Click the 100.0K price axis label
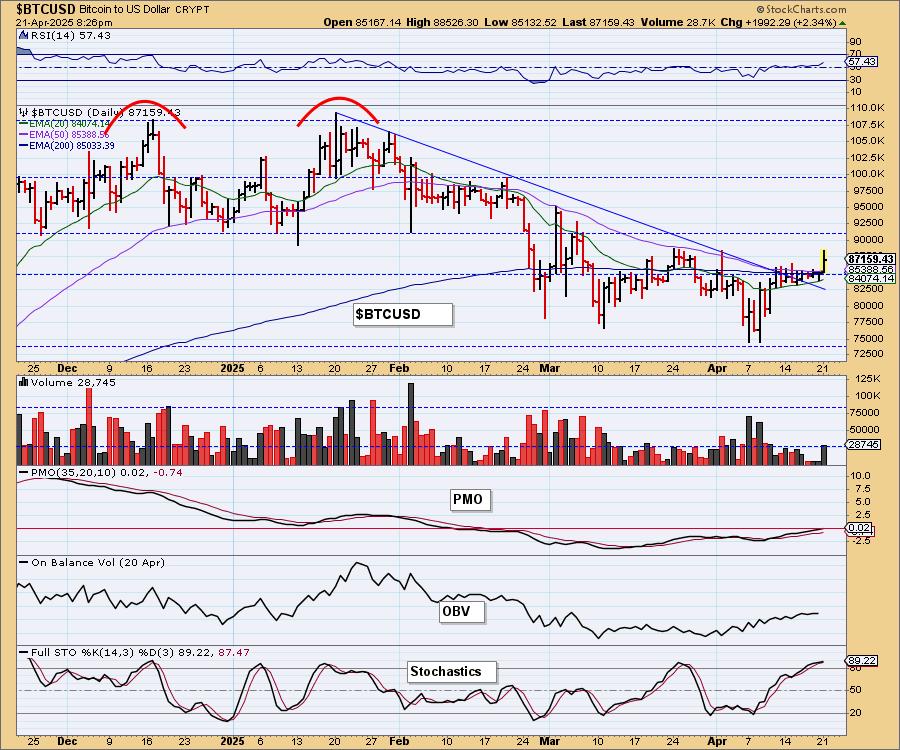The width and height of the screenshot is (900, 750). pos(867,174)
